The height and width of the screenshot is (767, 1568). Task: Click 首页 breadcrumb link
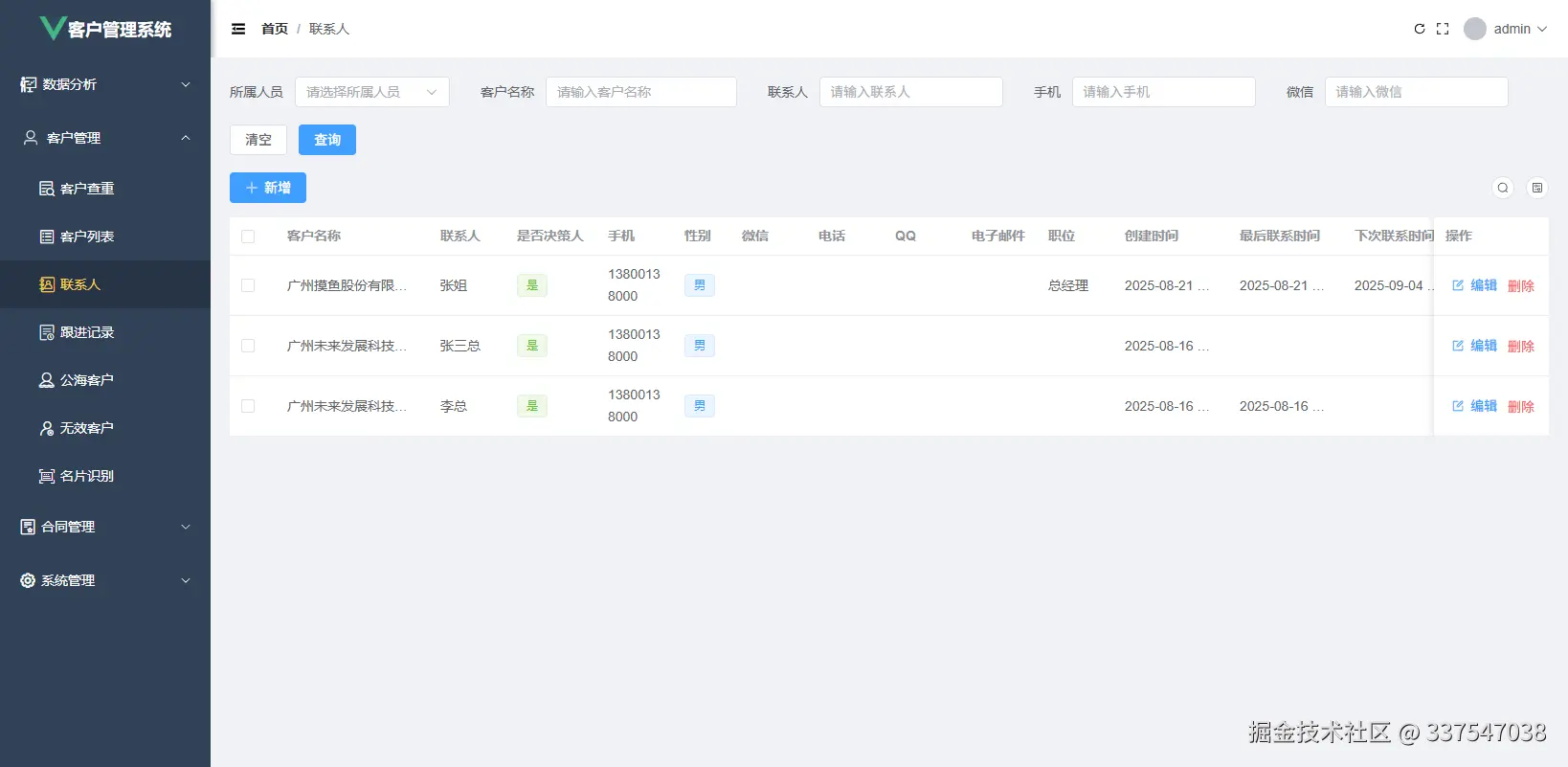coord(275,29)
